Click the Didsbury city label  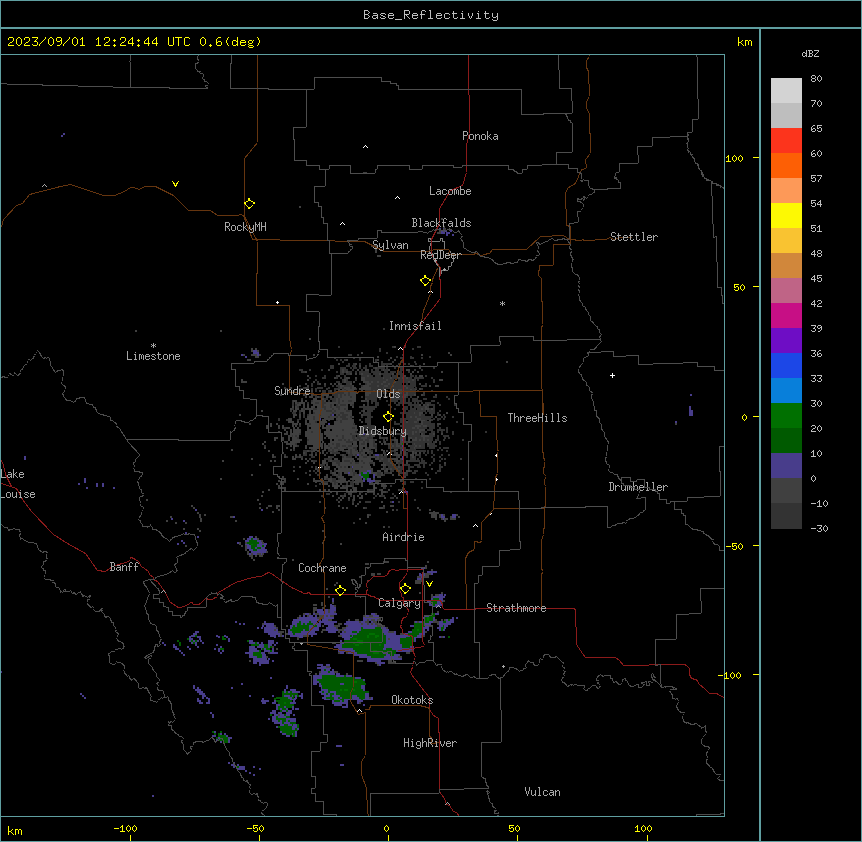tap(382, 431)
